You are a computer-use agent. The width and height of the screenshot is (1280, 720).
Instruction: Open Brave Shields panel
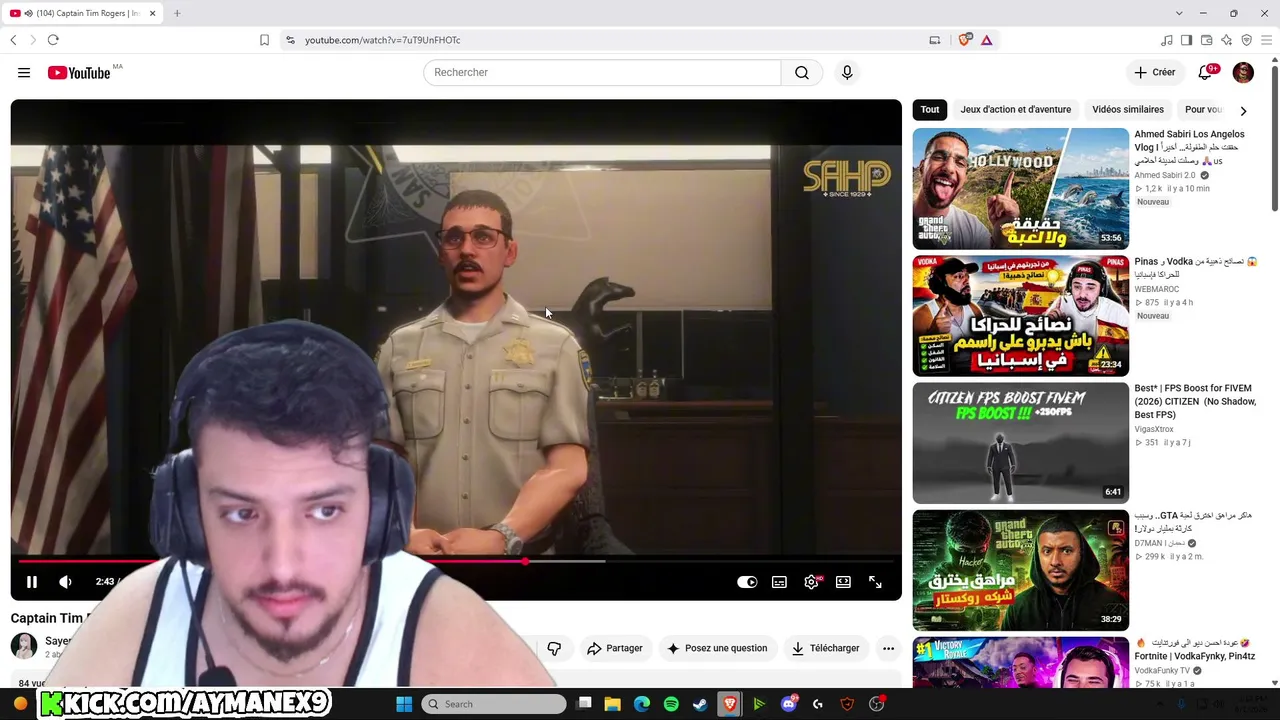coord(964,40)
